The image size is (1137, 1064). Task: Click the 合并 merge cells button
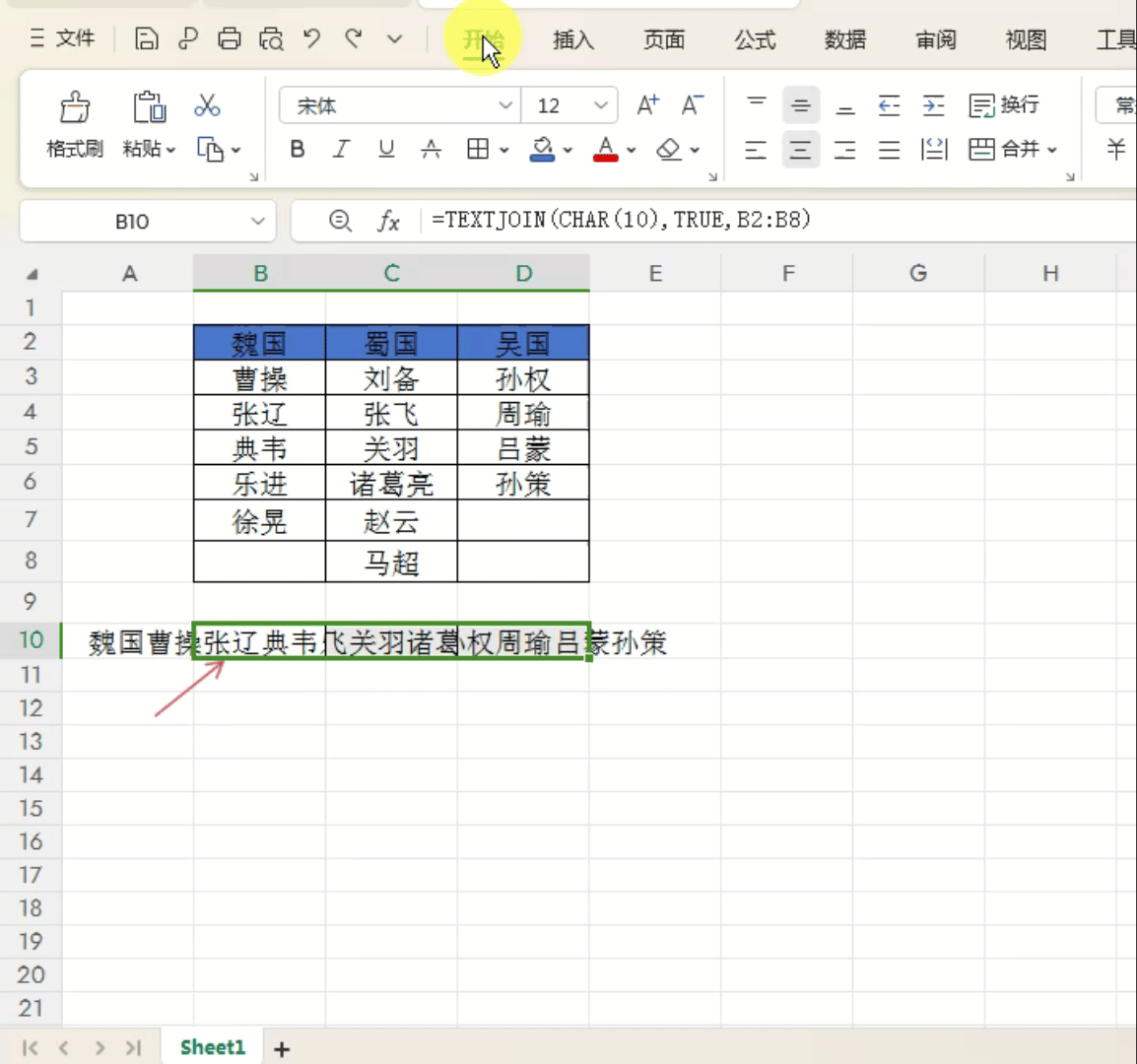[x=1004, y=150]
